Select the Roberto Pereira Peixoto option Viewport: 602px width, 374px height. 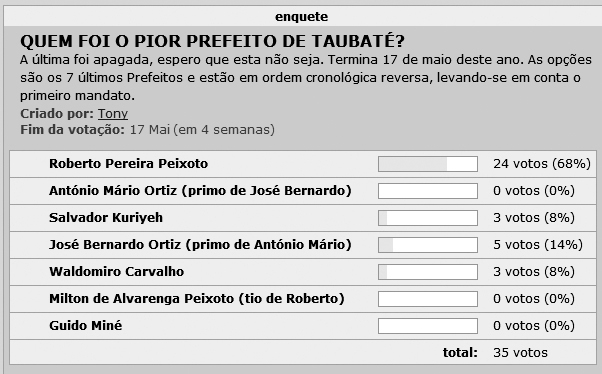point(128,164)
